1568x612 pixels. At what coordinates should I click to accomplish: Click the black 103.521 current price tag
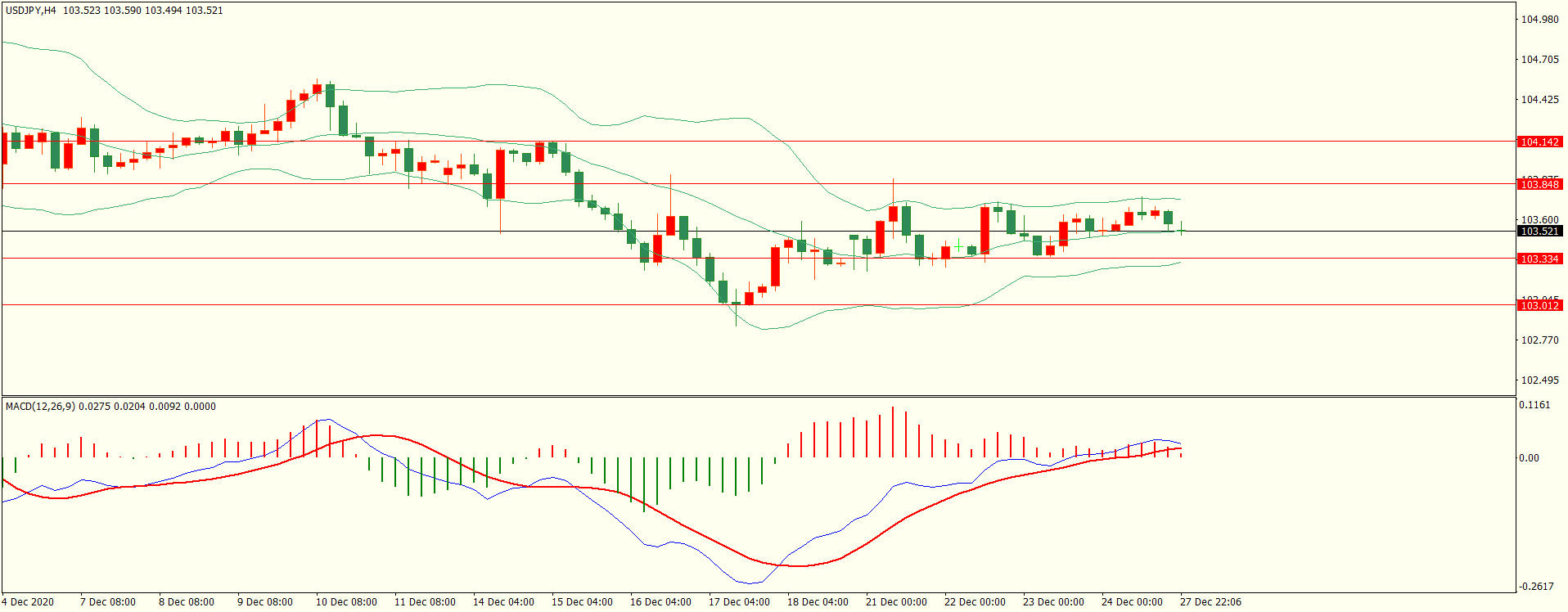click(x=1539, y=232)
